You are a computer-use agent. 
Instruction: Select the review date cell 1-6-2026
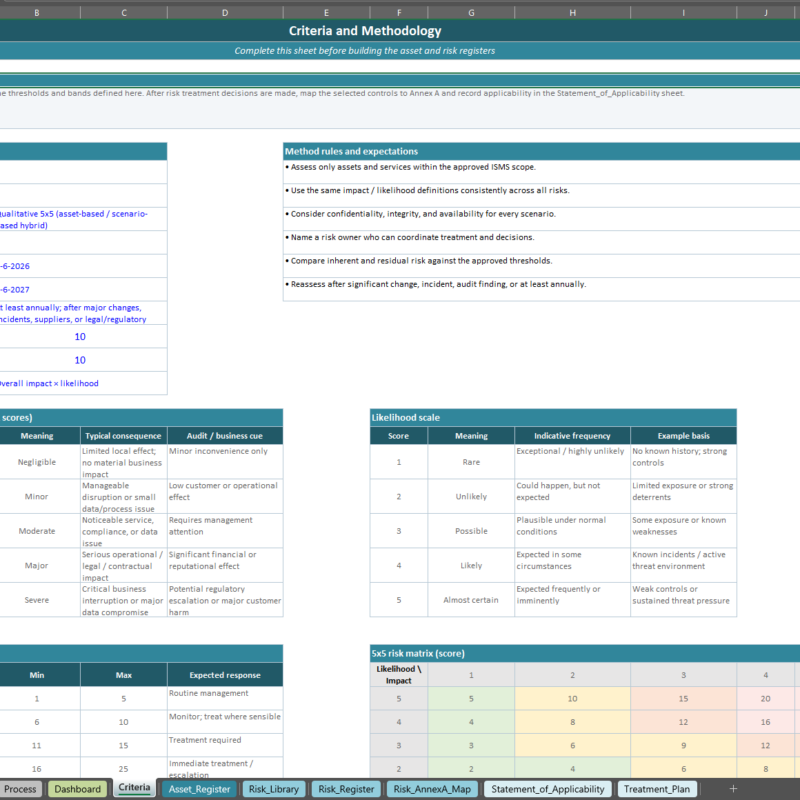click(80, 266)
